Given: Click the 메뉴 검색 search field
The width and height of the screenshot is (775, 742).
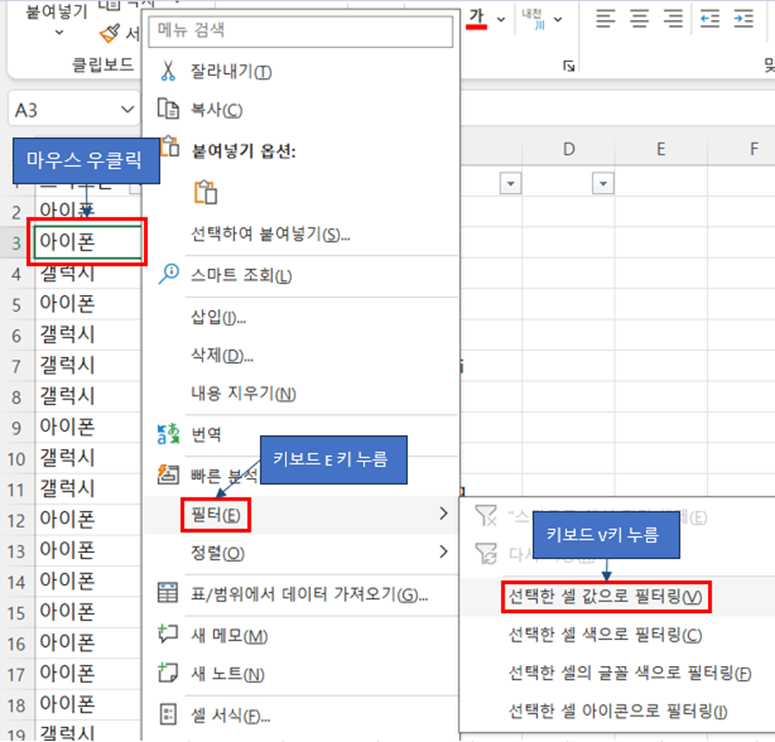Looking at the screenshot, I should tap(301, 31).
